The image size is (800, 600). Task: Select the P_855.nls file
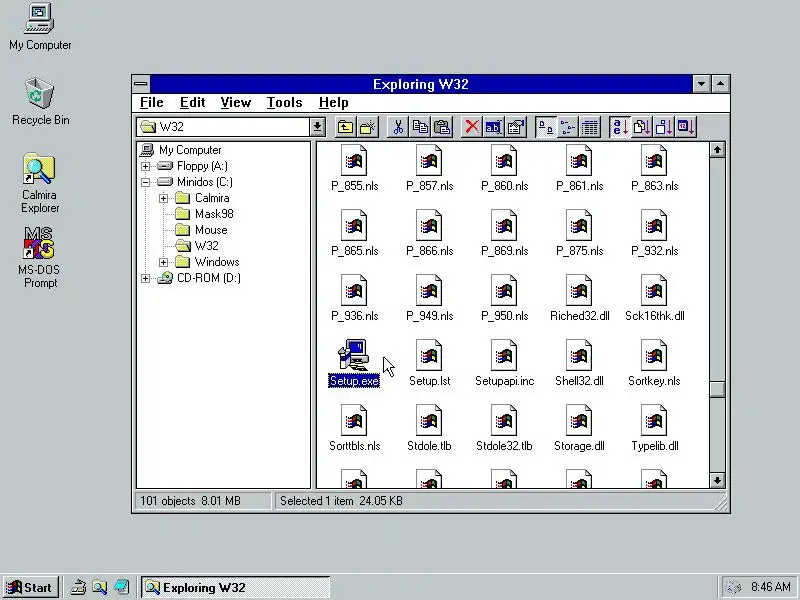pyautogui.click(x=354, y=168)
